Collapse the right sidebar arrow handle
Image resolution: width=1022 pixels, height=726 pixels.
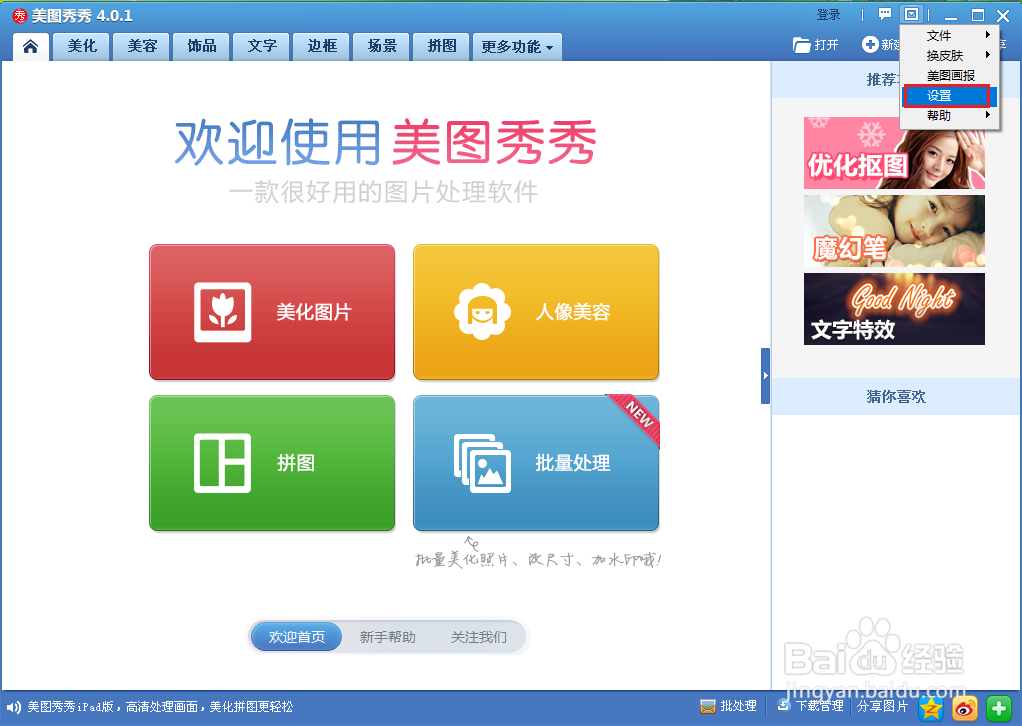pos(765,376)
